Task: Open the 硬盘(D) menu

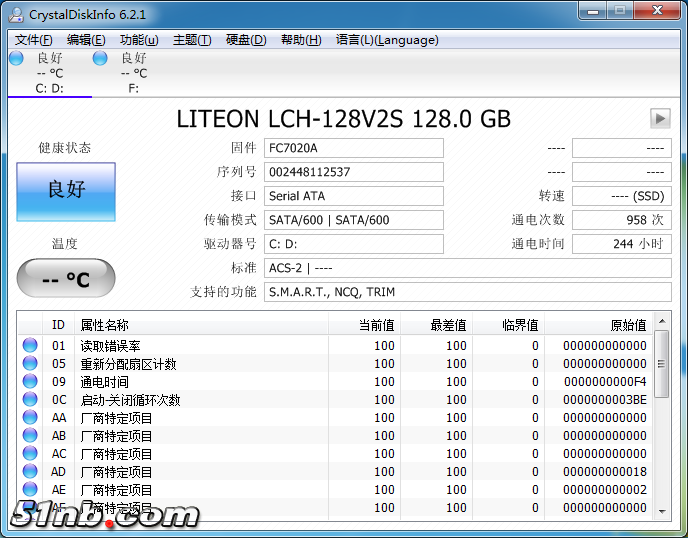Action: 246,40
